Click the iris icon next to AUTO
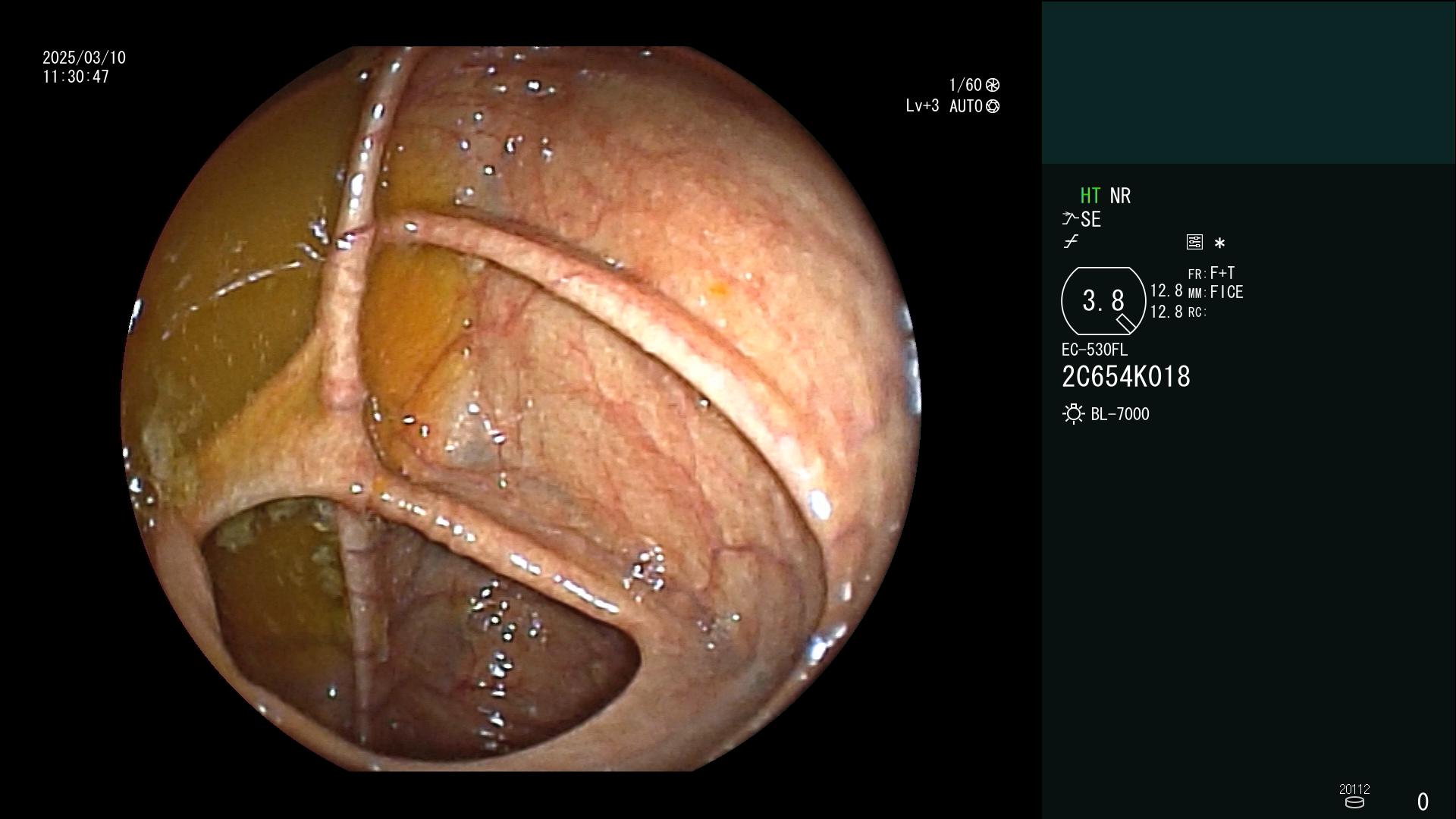Viewport: 1456px width, 819px height. coord(993,106)
